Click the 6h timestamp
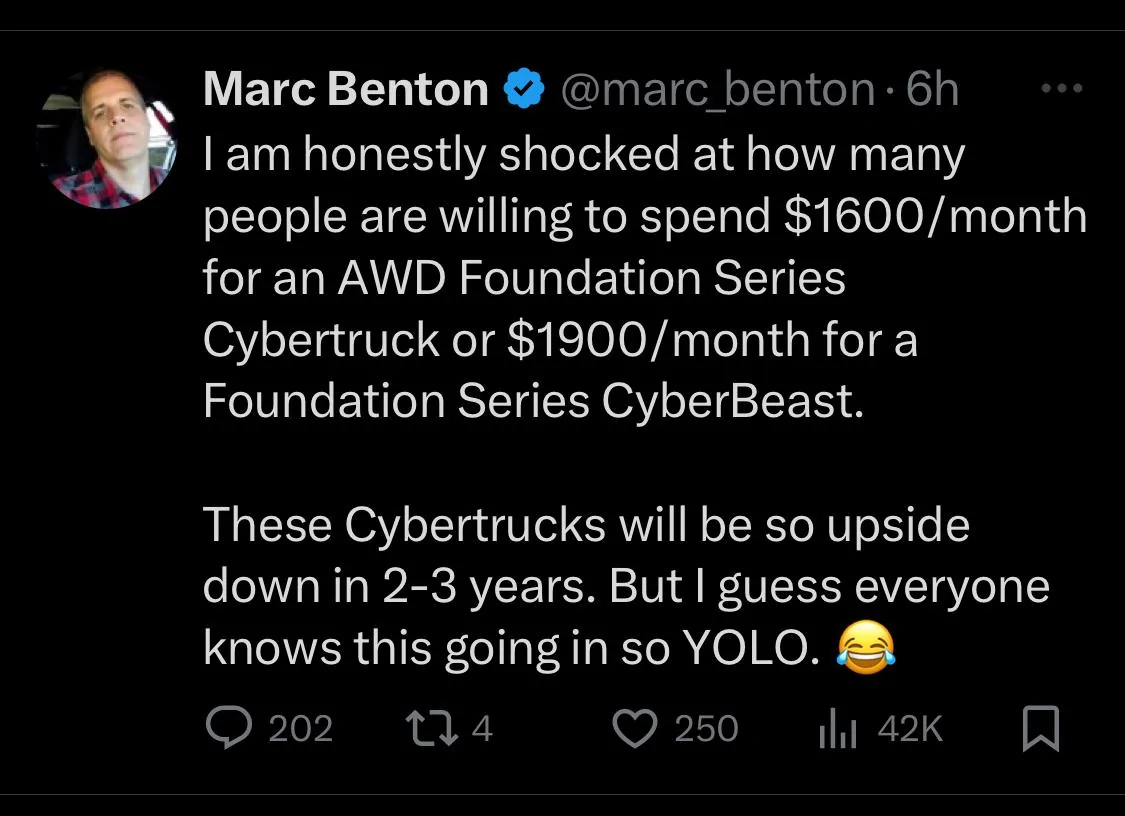This screenshot has height=816, width=1125. (x=932, y=90)
